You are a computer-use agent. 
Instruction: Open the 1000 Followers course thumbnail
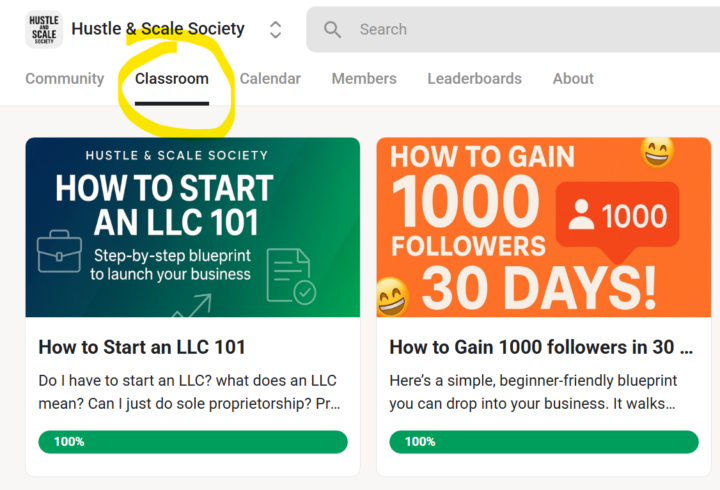pyautogui.click(x=543, y=227)
